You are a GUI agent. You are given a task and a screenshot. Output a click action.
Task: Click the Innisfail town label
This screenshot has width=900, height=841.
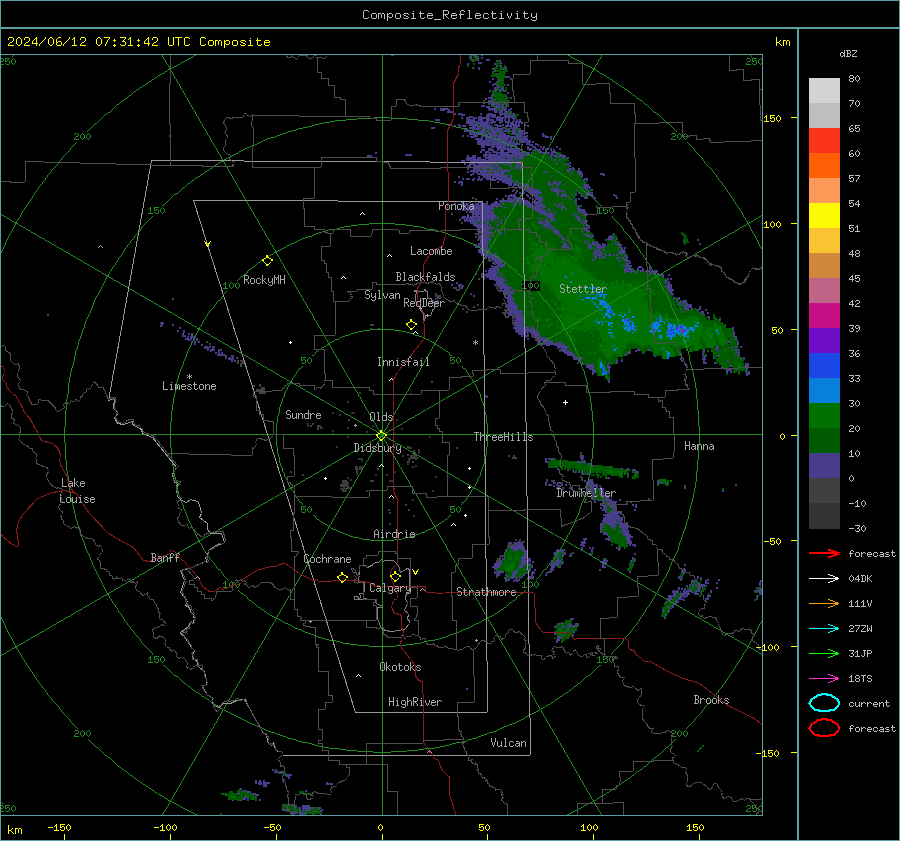pos(403,362)
